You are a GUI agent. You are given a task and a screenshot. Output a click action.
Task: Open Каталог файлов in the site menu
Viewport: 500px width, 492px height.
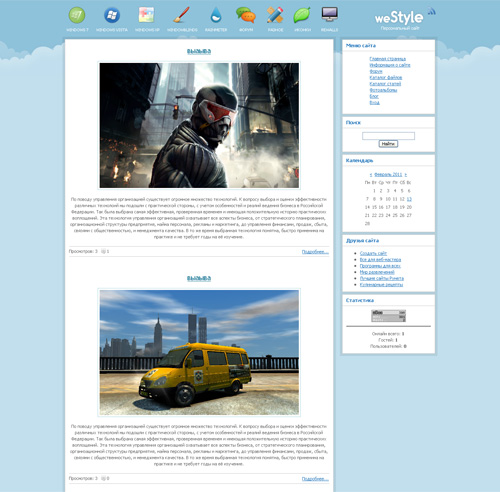click(x=386, y=77)
